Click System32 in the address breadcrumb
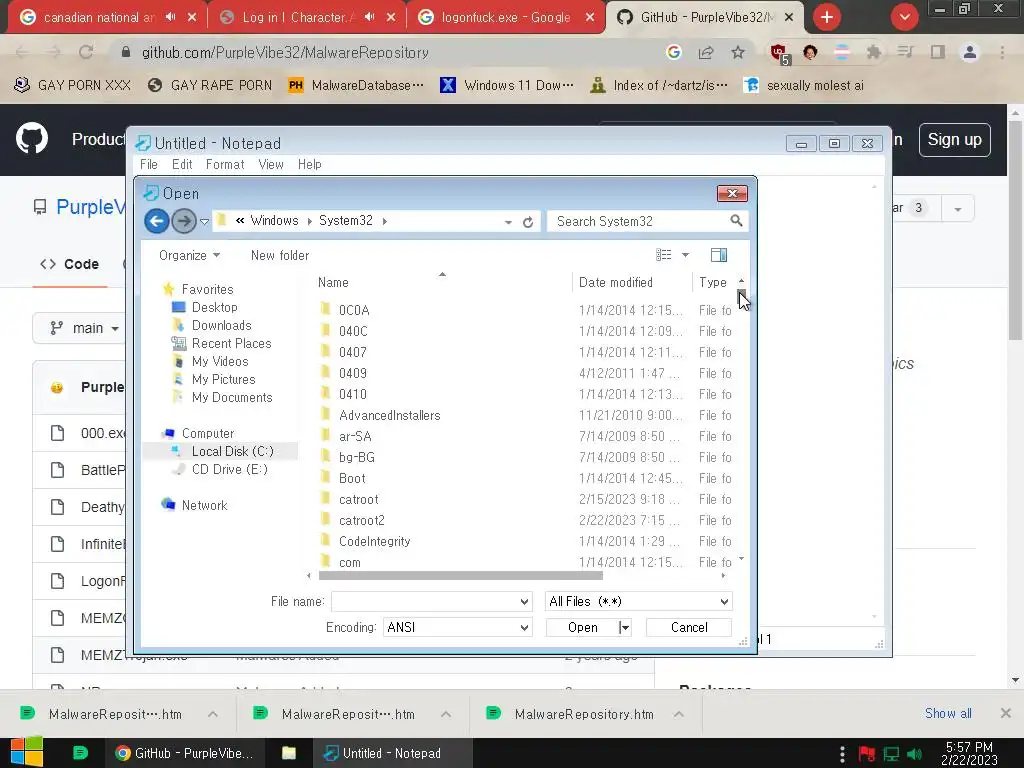The image size is (1024, 768). (345, 221)
